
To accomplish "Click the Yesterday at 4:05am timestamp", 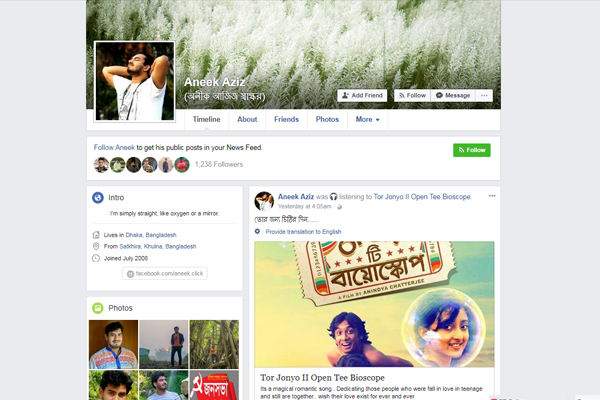I will tap(305, 207).
